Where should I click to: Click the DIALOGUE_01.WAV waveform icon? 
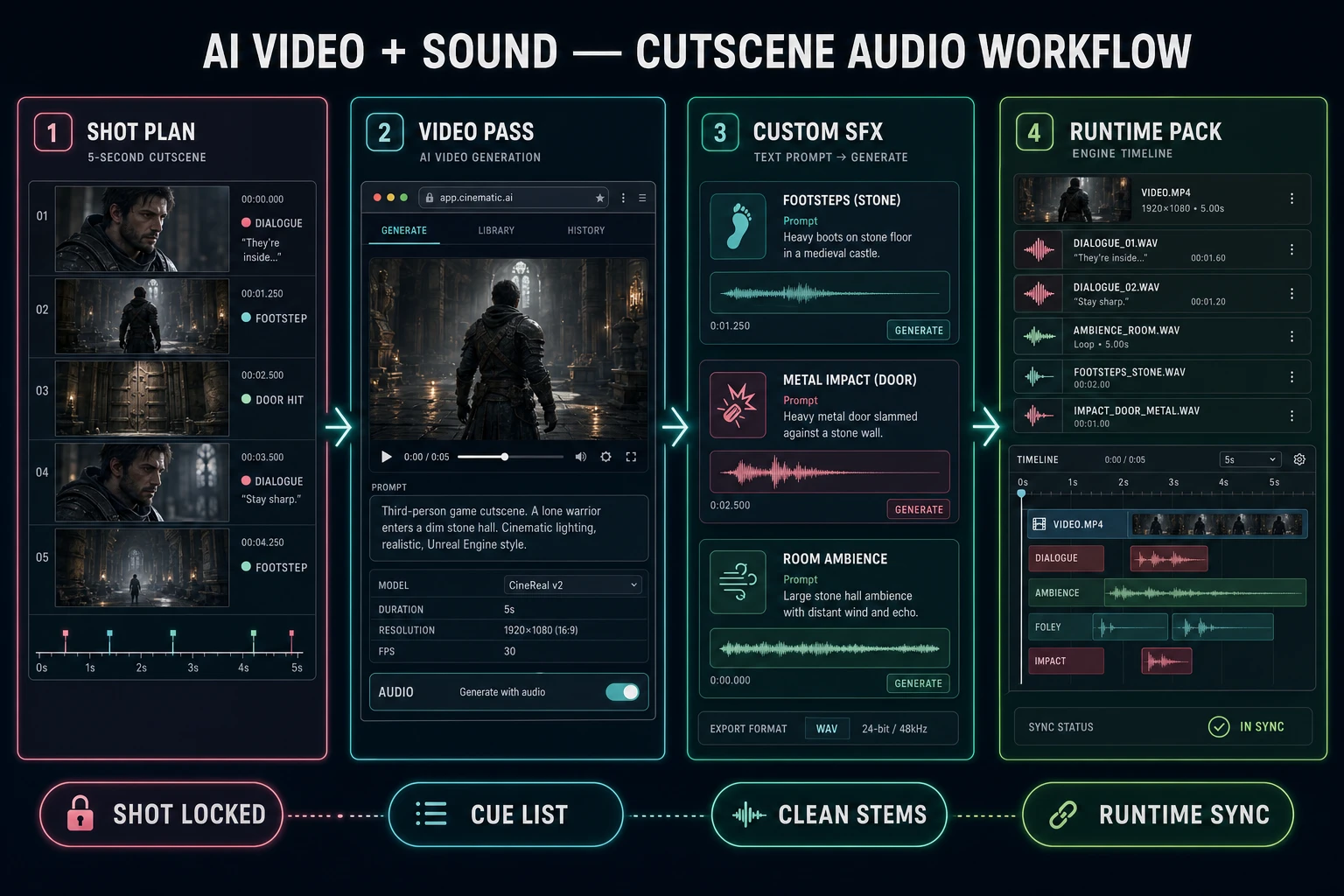point(1039,250)
